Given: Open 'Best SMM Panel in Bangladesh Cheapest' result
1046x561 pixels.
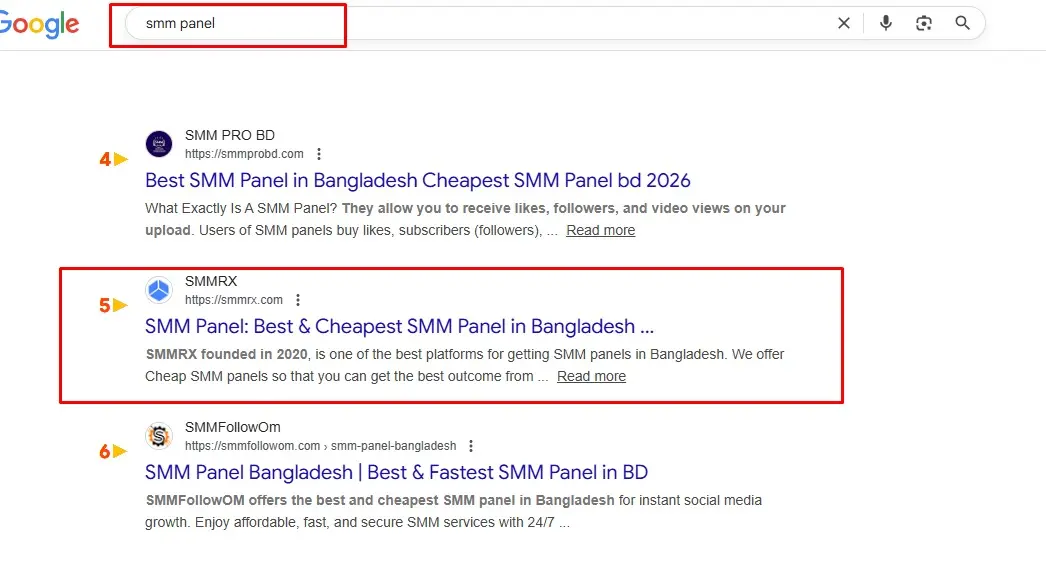Looking at the screenshot, I should click(417, 181).
